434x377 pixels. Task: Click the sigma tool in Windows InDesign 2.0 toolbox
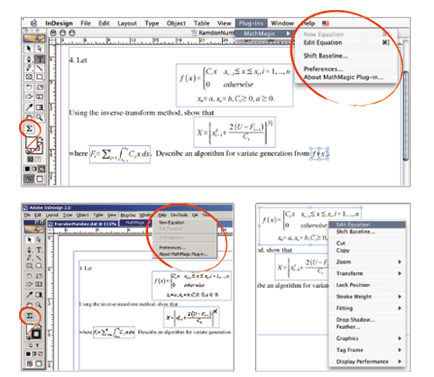pos(30,316)
